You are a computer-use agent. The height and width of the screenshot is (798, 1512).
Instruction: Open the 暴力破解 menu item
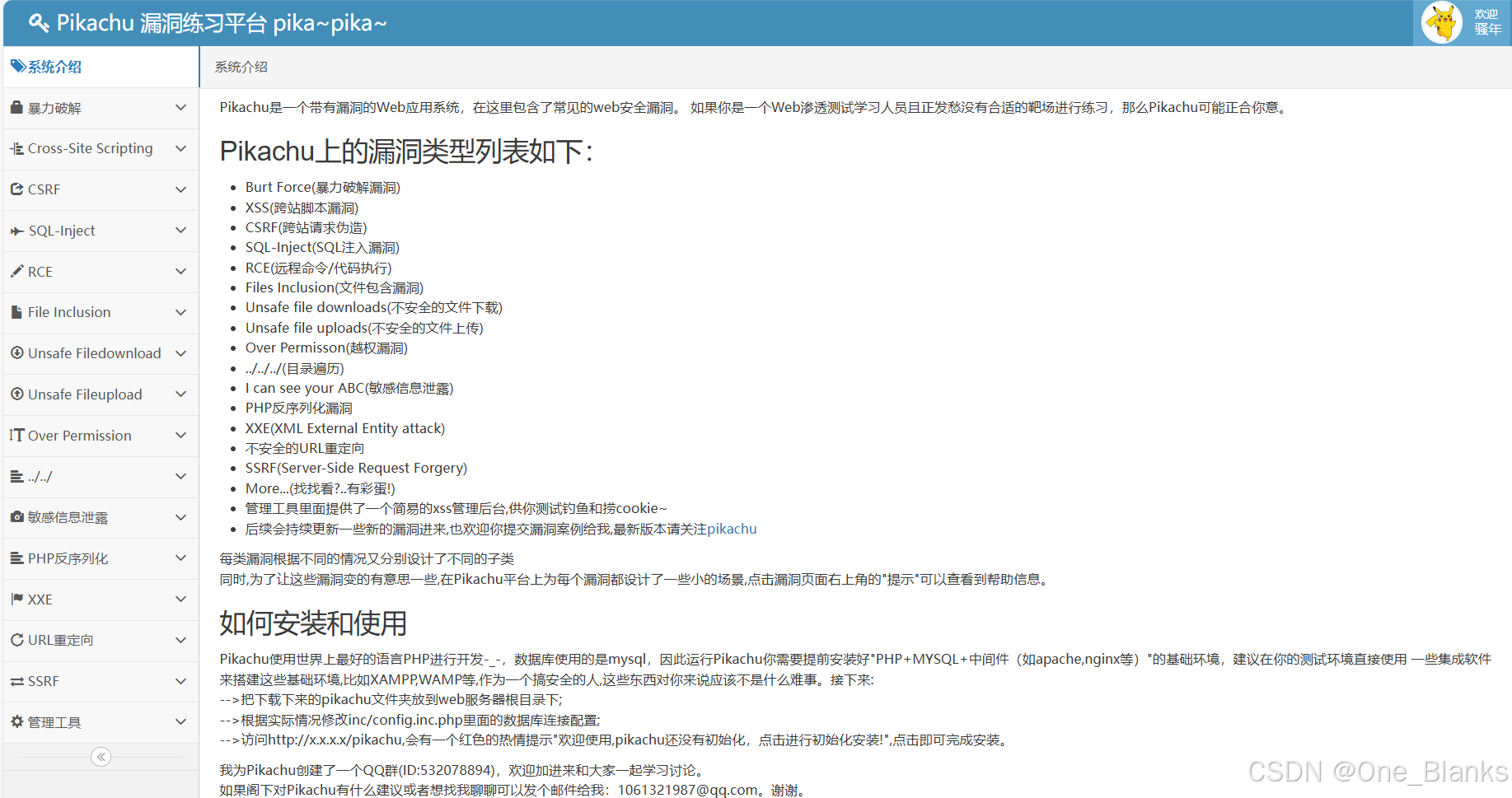pos(101,108)
